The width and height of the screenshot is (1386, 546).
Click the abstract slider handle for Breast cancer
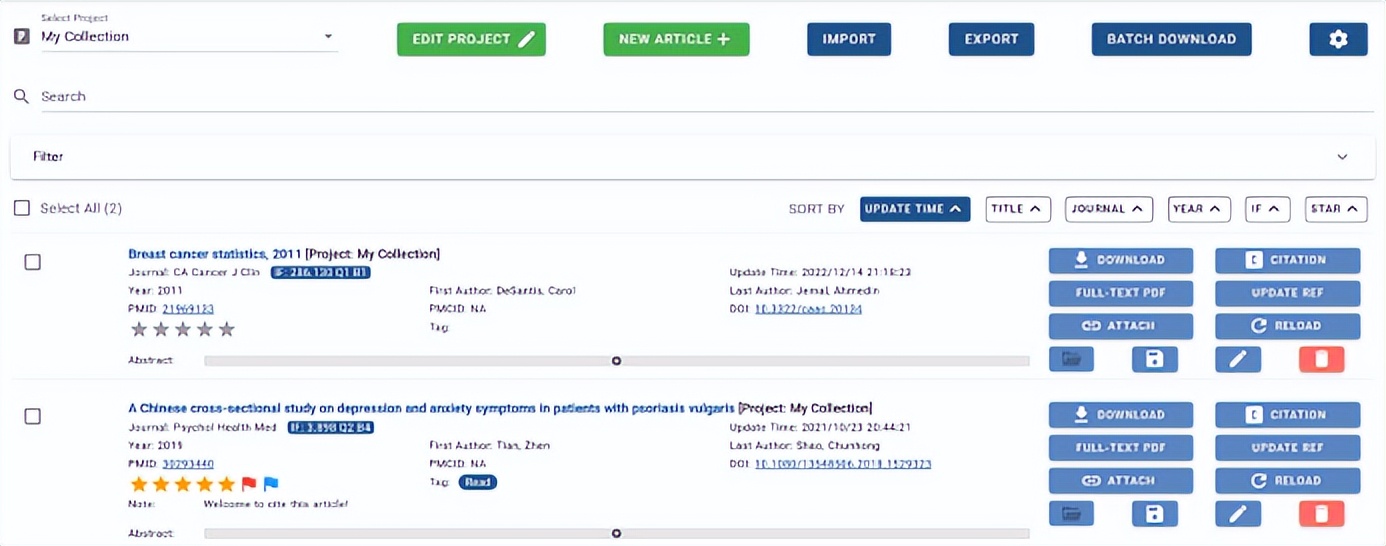616,361
